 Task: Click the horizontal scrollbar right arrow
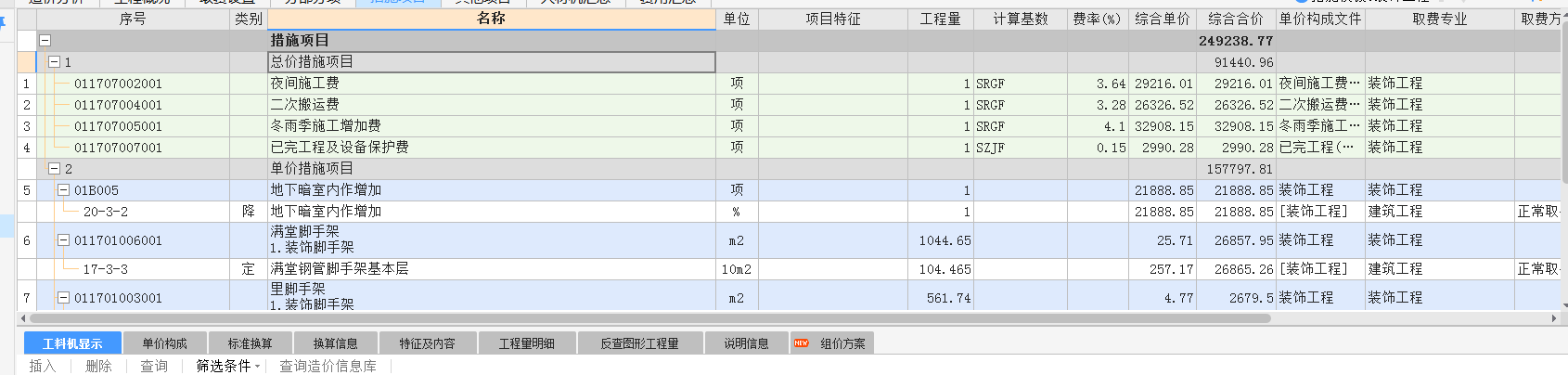click(x=1554, y=318)
